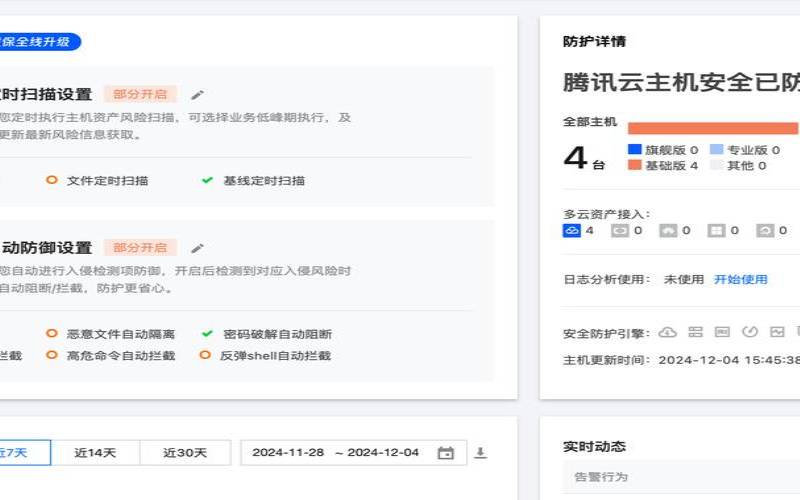The width and height of the screenshot is (800, 500).
Task: Click the gray 其他 legend swatch
Action: pyautogui.click(x=716, y=165)
